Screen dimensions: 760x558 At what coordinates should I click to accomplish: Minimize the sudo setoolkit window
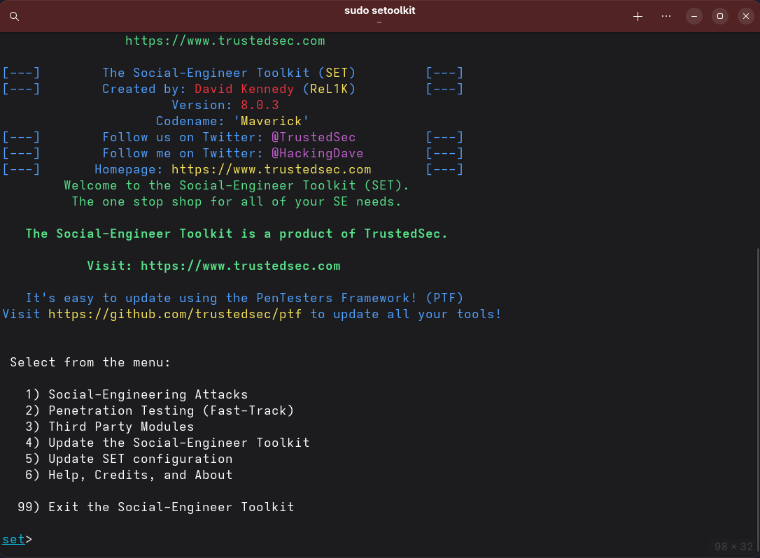click(x=694, y=16)
